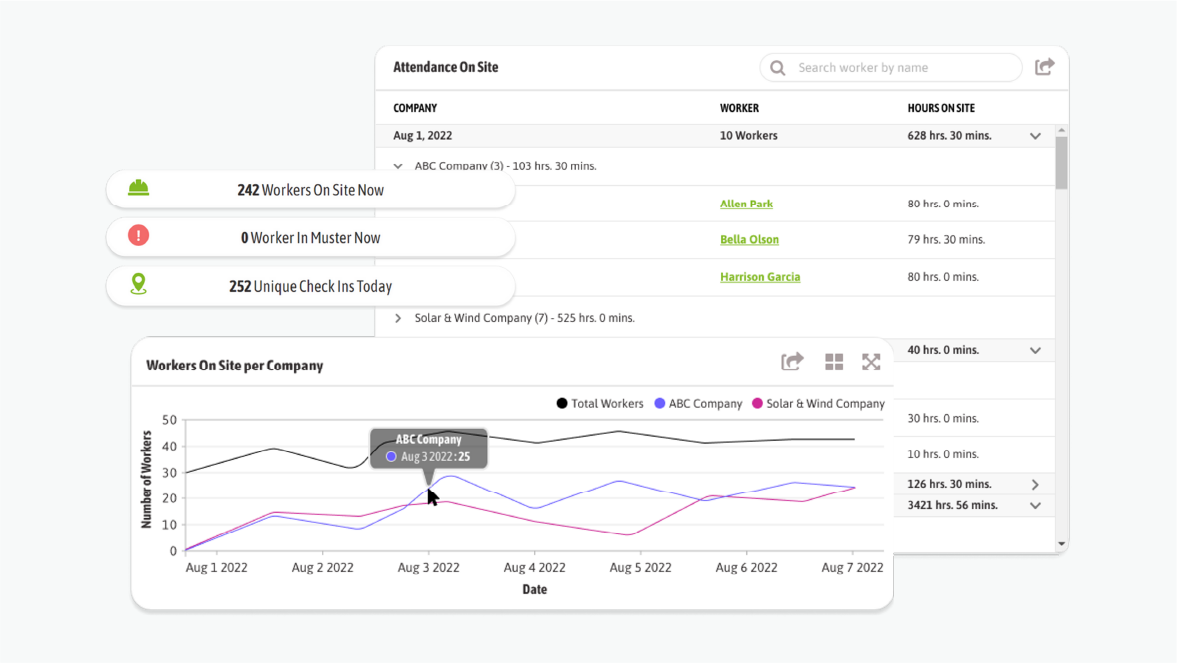Click the WORKER column header

point(739,108)
